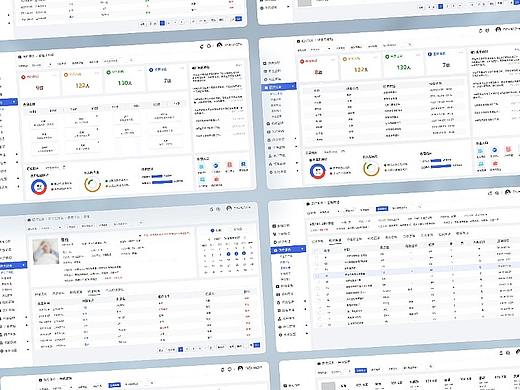This screenshot has width=520, height=390.
Task: Click red quick-action icon in card-grid dashboard top row
Action: click(x=229, y=165)
